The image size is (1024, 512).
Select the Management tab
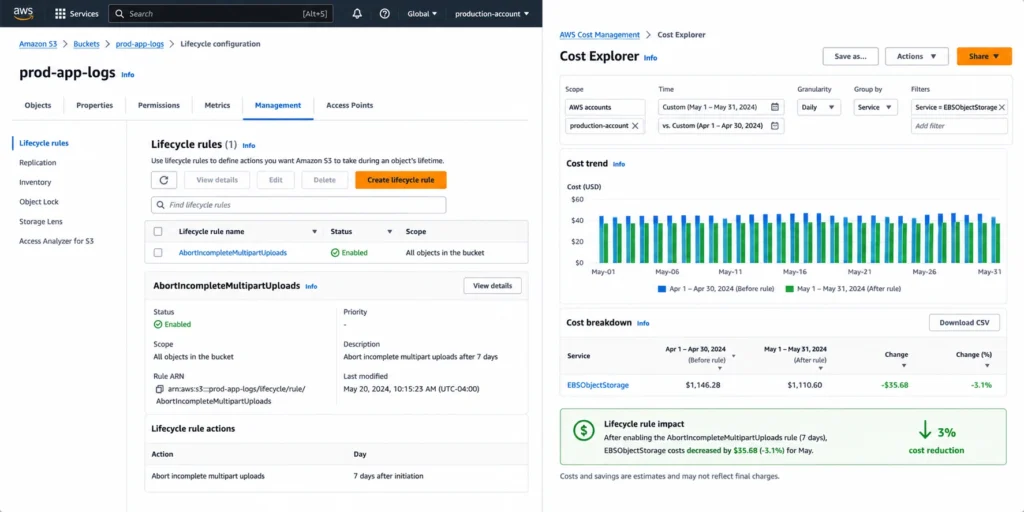(278, 105)
